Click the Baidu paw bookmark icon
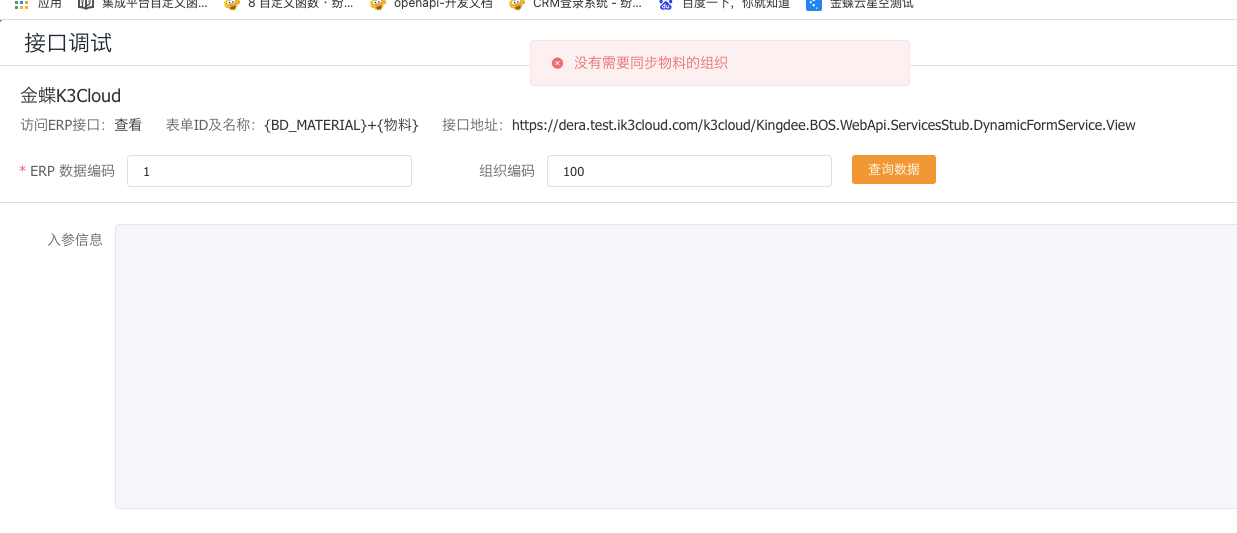The image size is (1237, 533). [666, 4]
